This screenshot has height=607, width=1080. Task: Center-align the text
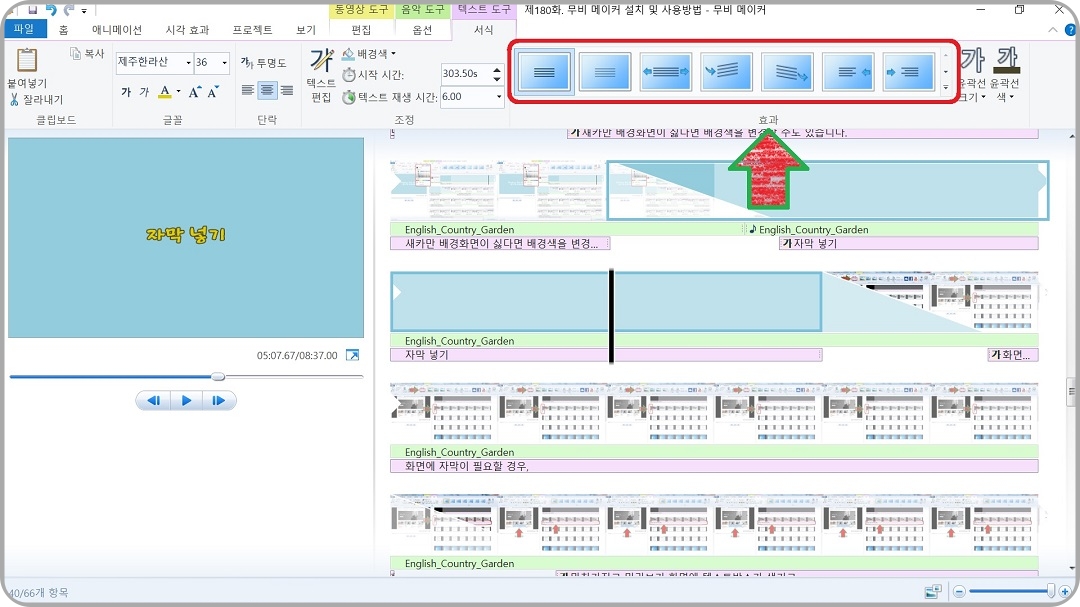click(x=267, y=90)
